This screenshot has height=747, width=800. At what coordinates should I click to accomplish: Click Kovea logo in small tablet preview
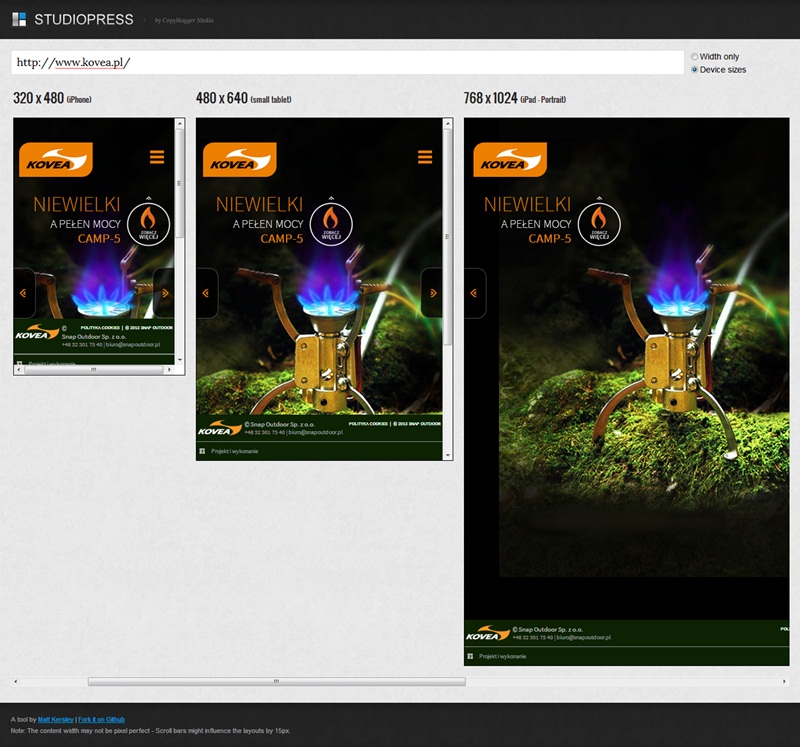click(x=240, y=160)
